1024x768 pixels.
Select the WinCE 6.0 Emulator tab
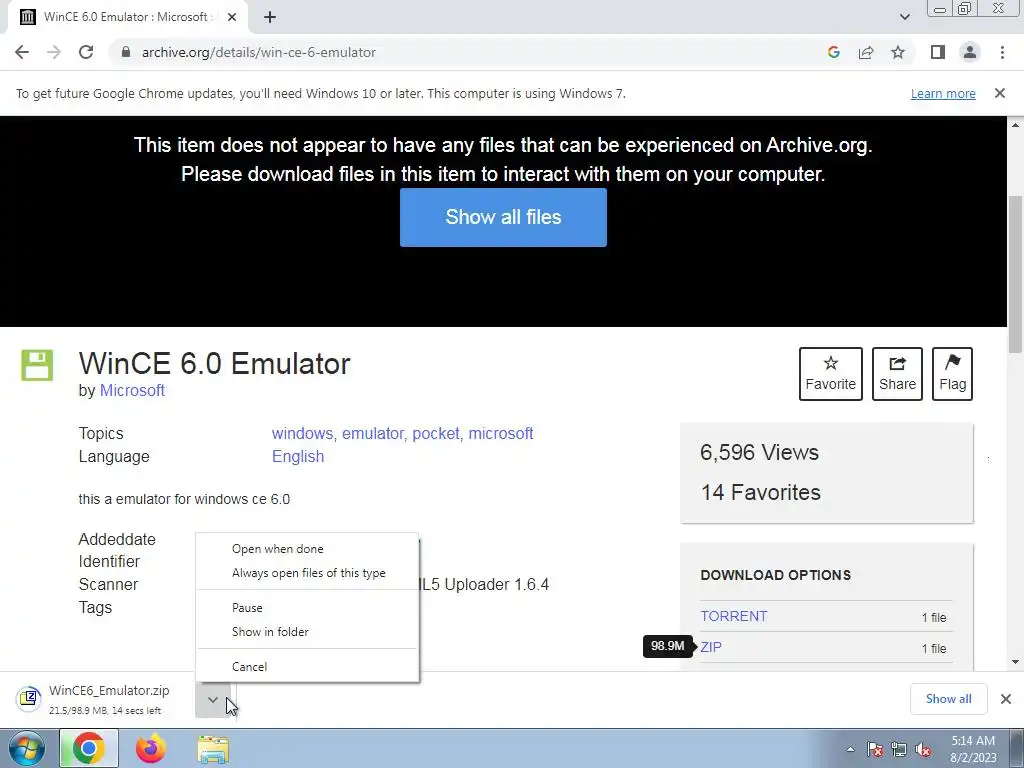(128, 18)
